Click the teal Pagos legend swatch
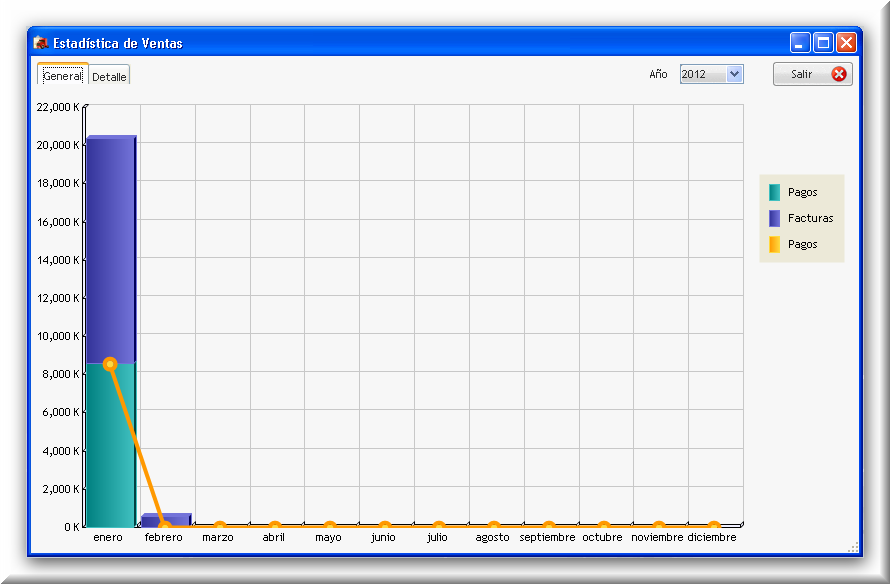 pyautogui.click(x=774, y=192)
